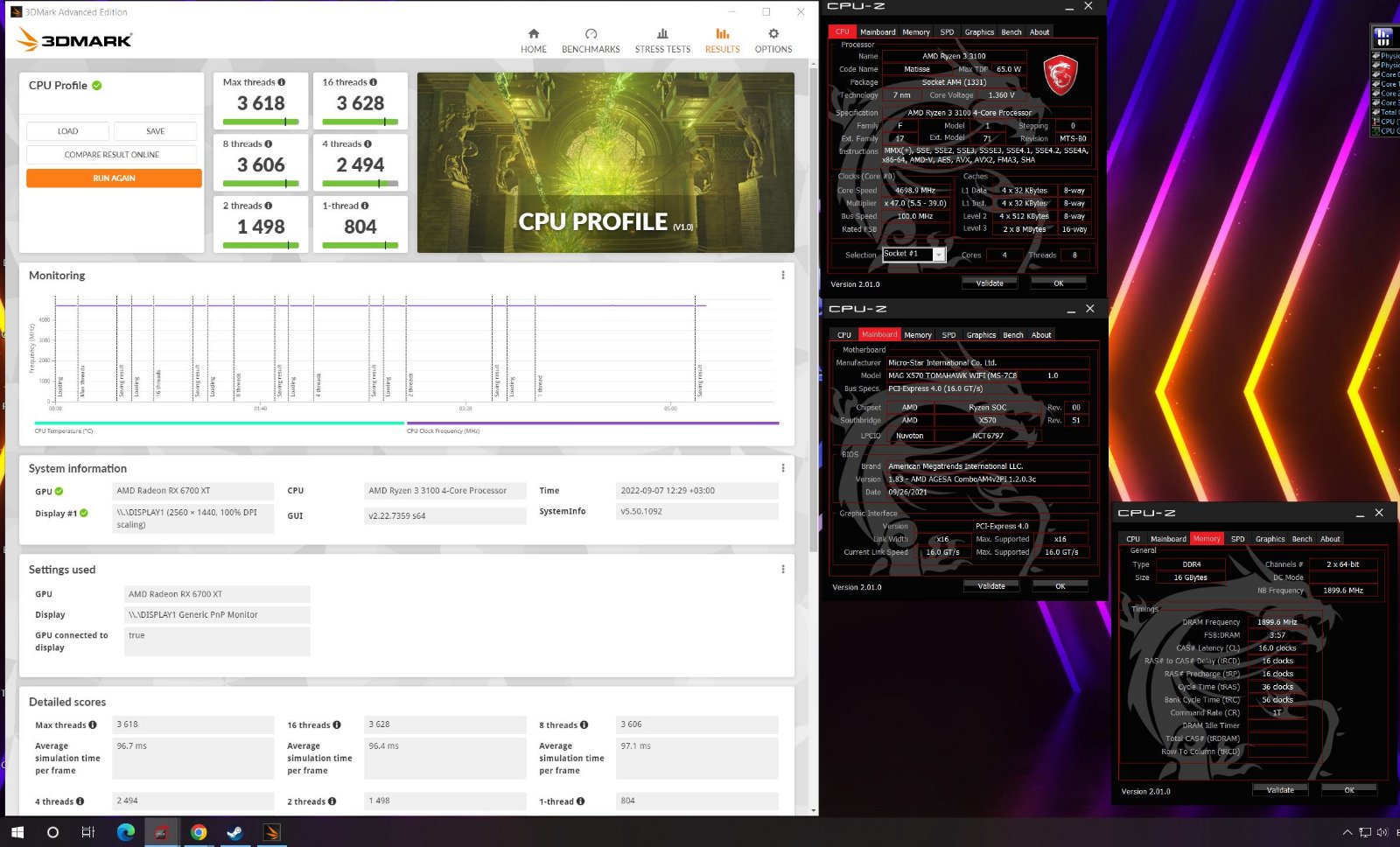This screenshot has width=1400, height=847.
Task: Open Steam from taskbar
Action: click(x=234, y=832)
